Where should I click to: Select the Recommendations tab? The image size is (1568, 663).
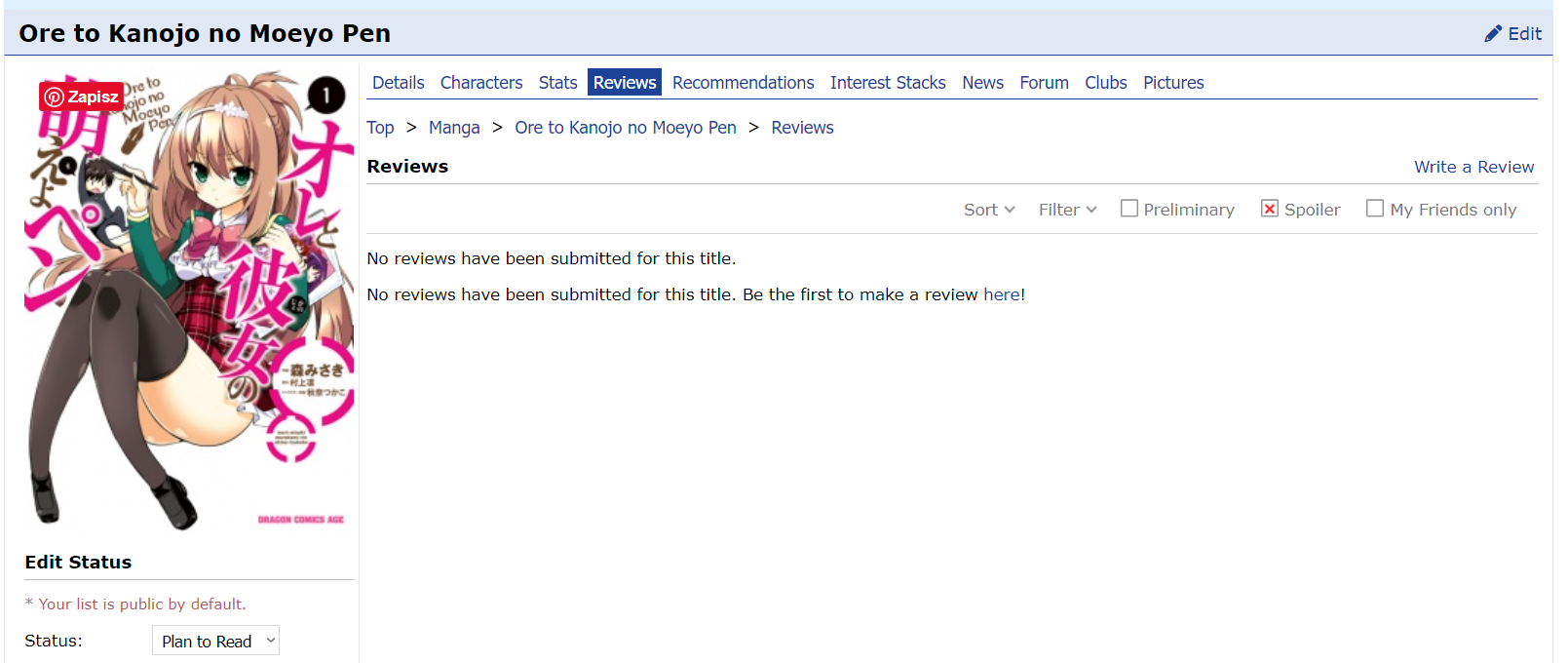(x=743, y=83)
